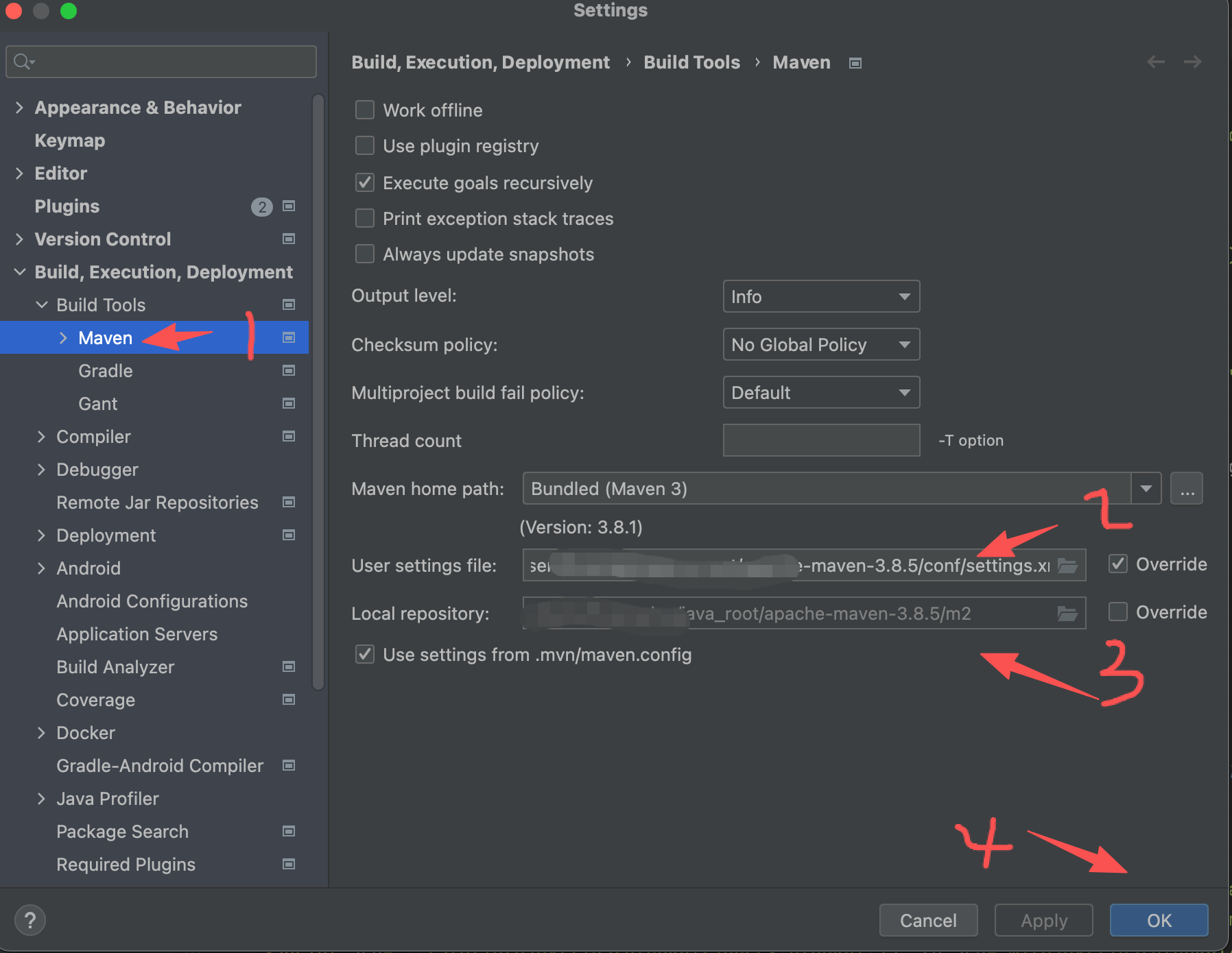Enable Work offline checkbox
Viewport: 1232px width, 953px height.
click(x=365, y=110)
